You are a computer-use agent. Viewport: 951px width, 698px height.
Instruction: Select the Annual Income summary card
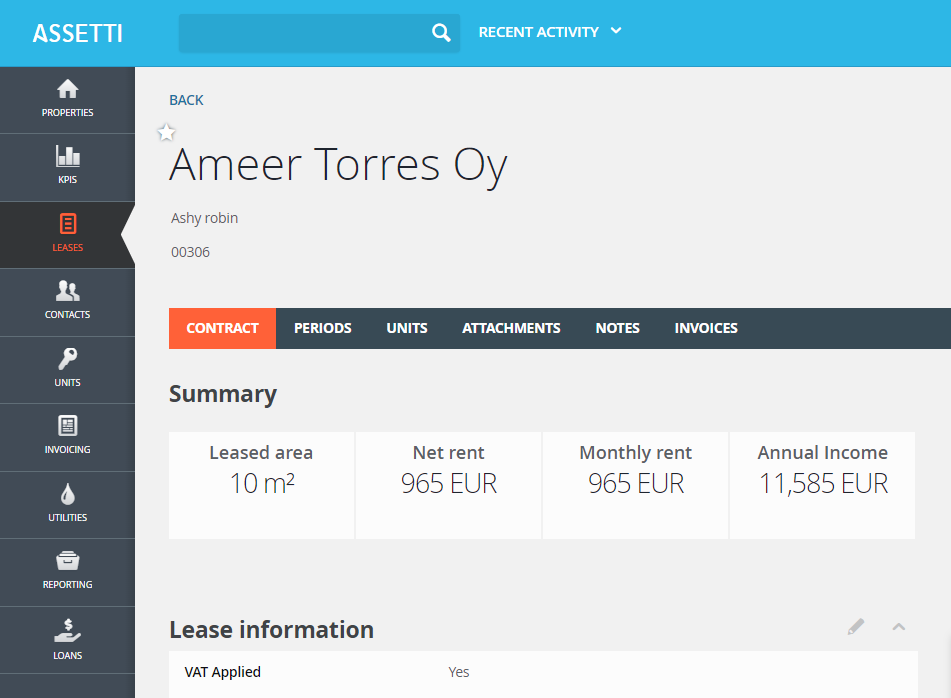point(822,485)
